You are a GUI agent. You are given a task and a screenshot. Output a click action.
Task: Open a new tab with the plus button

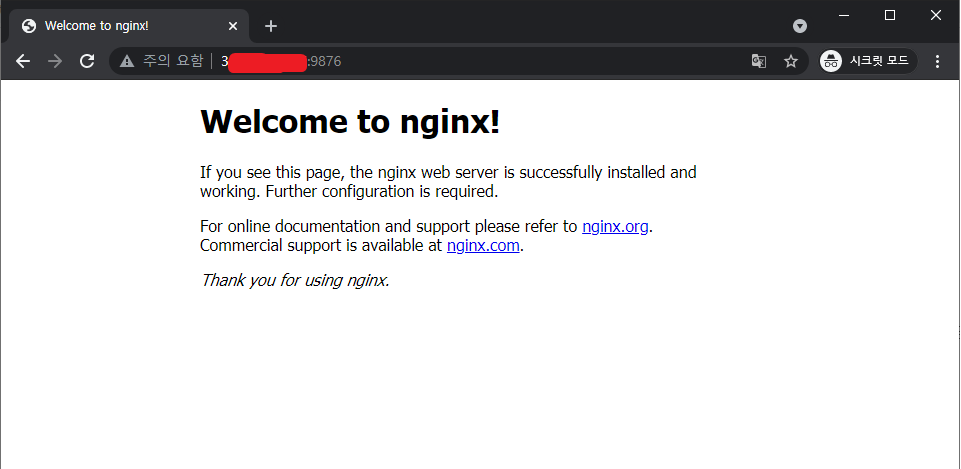(x=271, y=26)
